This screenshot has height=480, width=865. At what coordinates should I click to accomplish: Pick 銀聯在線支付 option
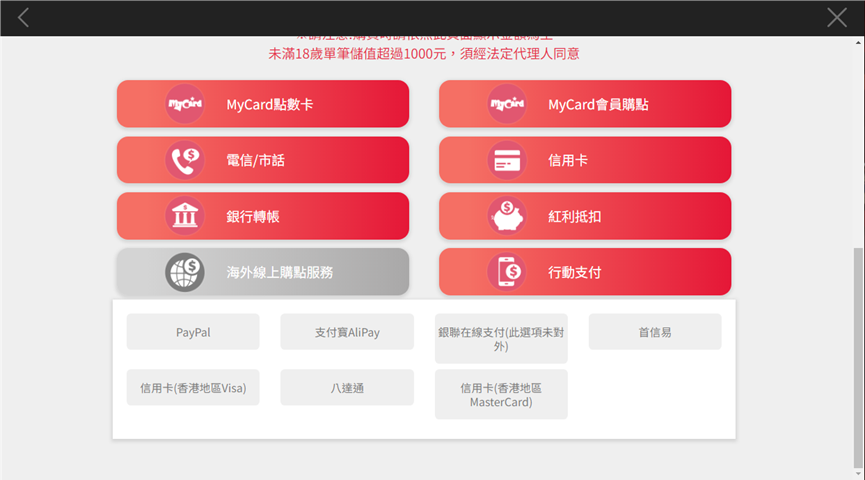[501, 339]
